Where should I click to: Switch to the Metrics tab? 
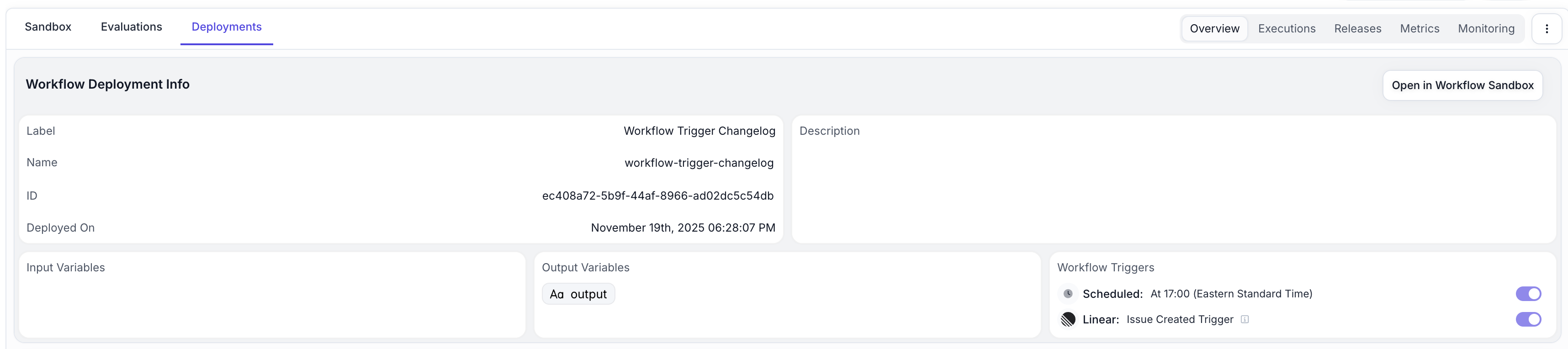(x=1420, y=28)
